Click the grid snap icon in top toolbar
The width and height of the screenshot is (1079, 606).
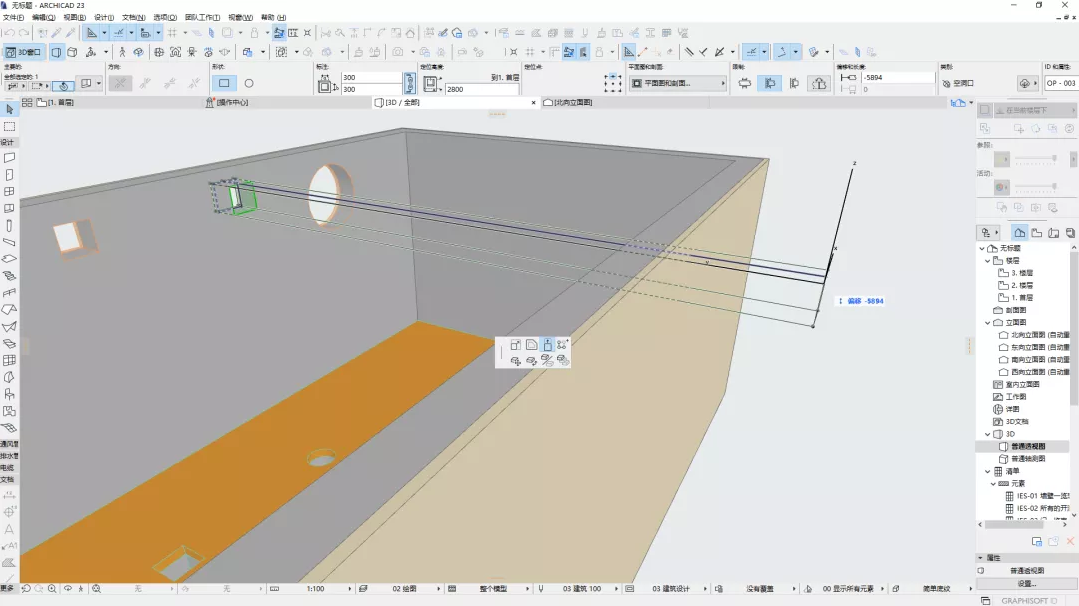172,33
